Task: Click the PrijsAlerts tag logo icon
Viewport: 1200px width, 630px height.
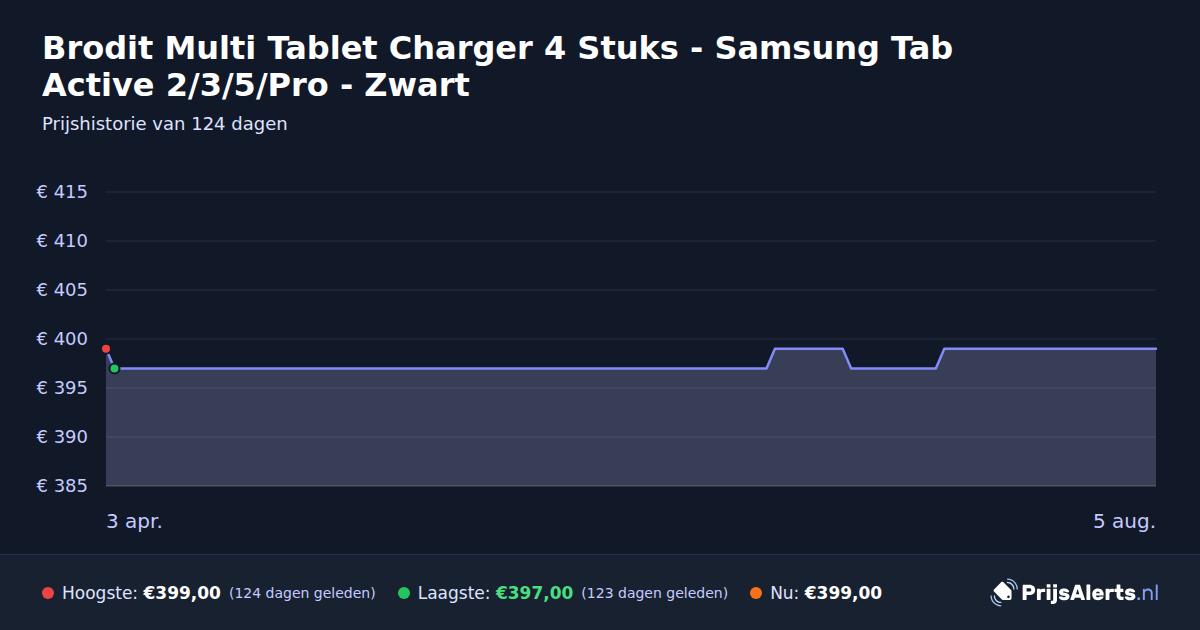Action: click(x=1003, y=593)
